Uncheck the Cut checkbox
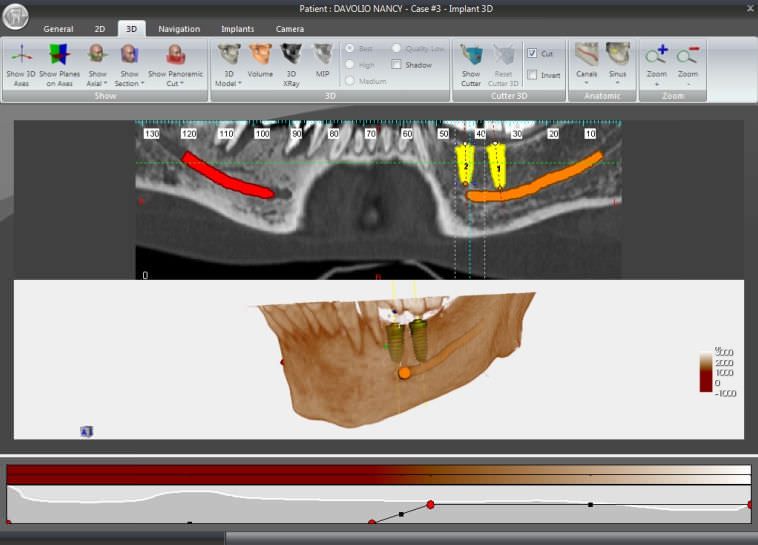 point(533,53)
